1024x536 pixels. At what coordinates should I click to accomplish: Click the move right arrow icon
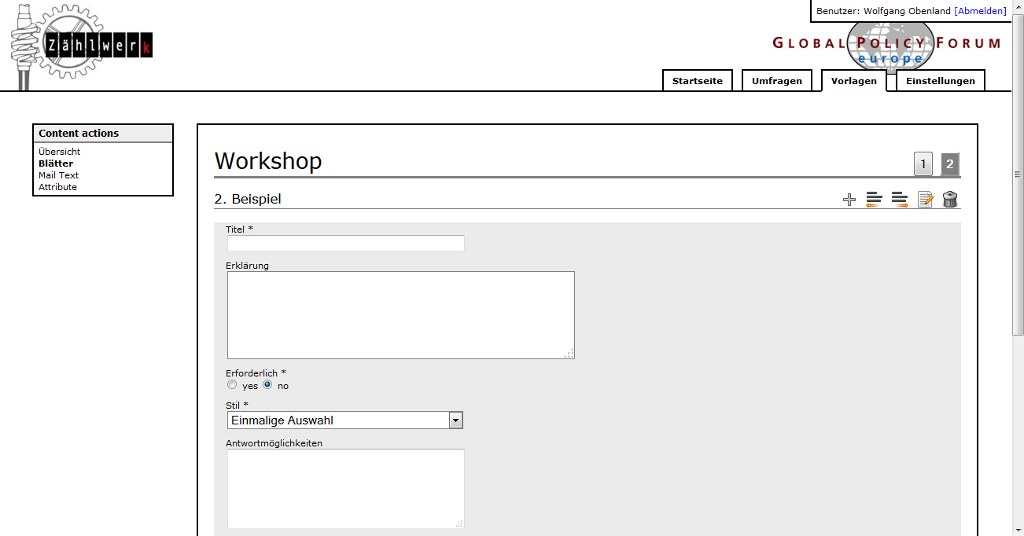point(899,199)
